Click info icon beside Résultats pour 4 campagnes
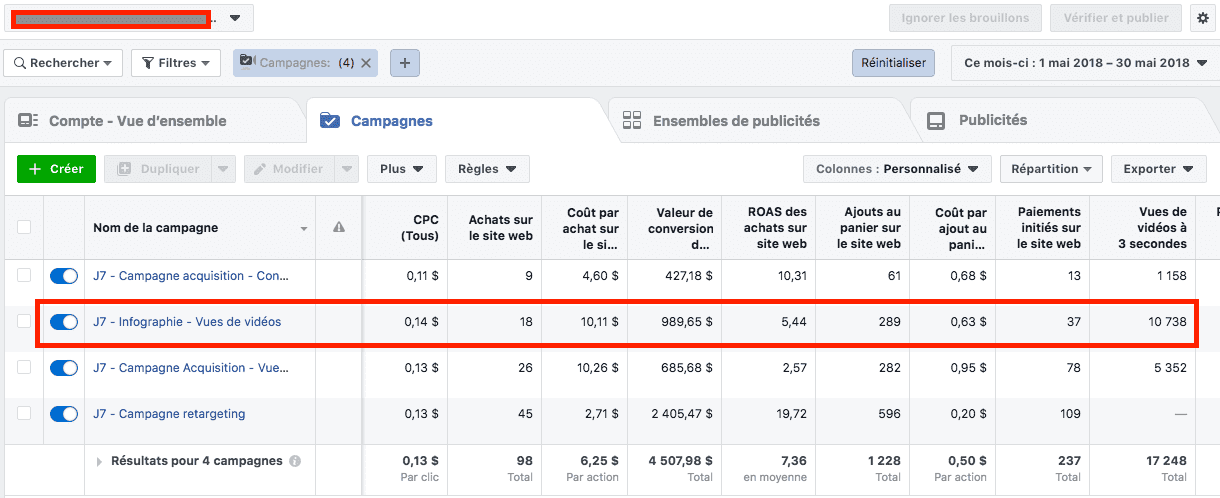Image resolution: width=1220 pixels, height=498 pixels. point(295,461)
